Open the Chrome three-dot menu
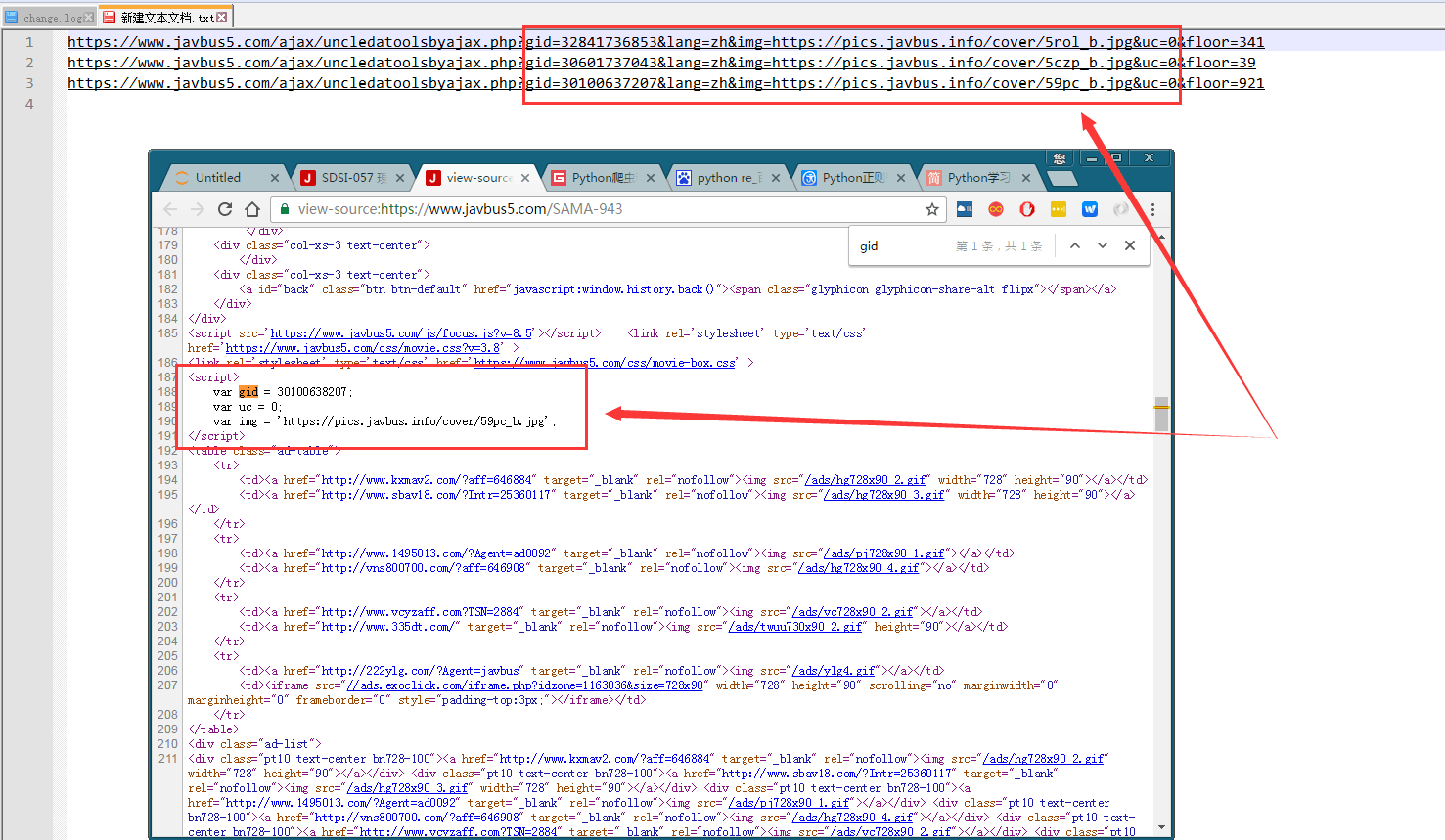Image resolution: width=1445 pixels, height=840 pixels. click(1152, 209)
